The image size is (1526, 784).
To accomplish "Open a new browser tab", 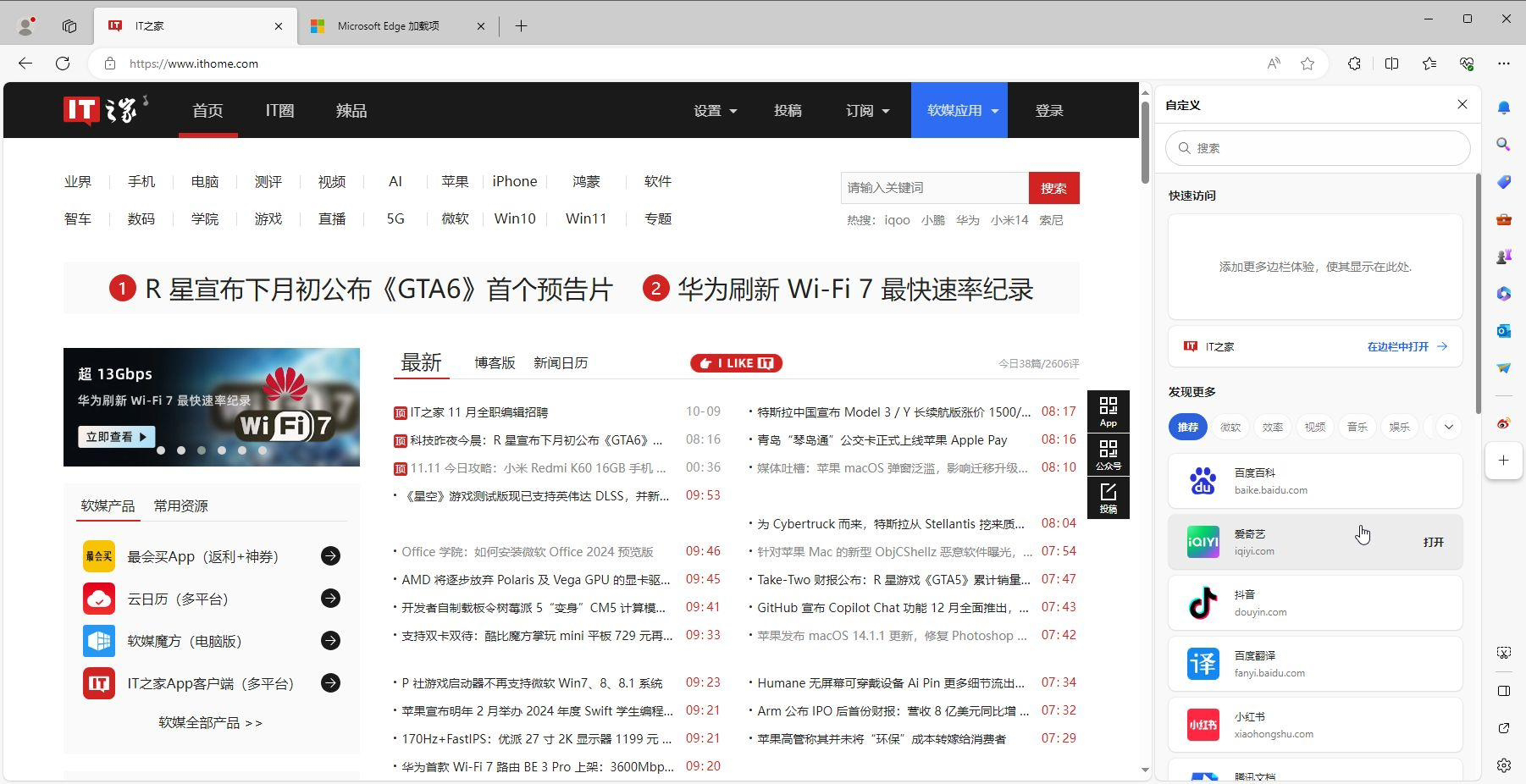I will (x=521, y=26).
